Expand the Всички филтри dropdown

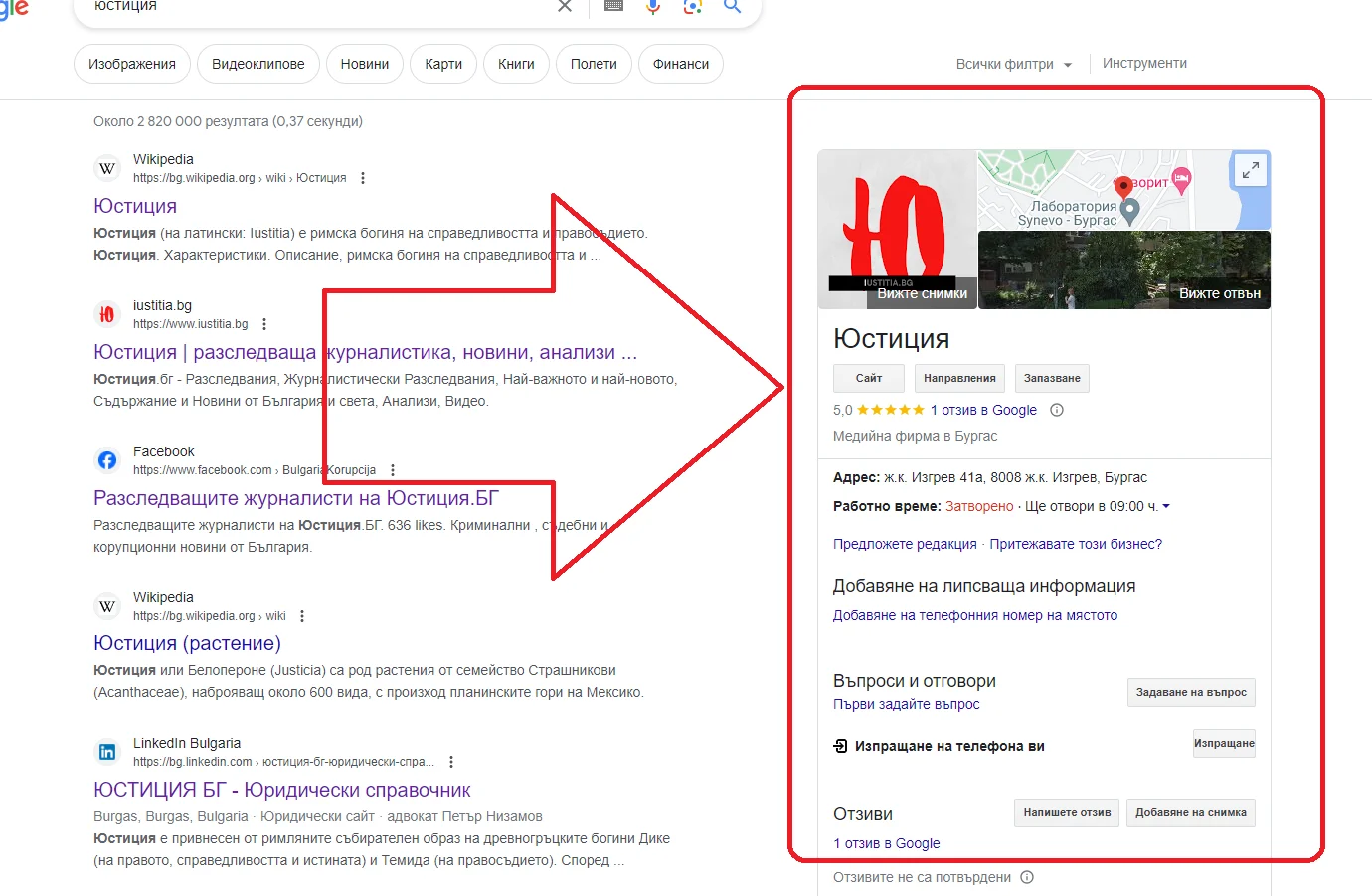(1013, 64)
